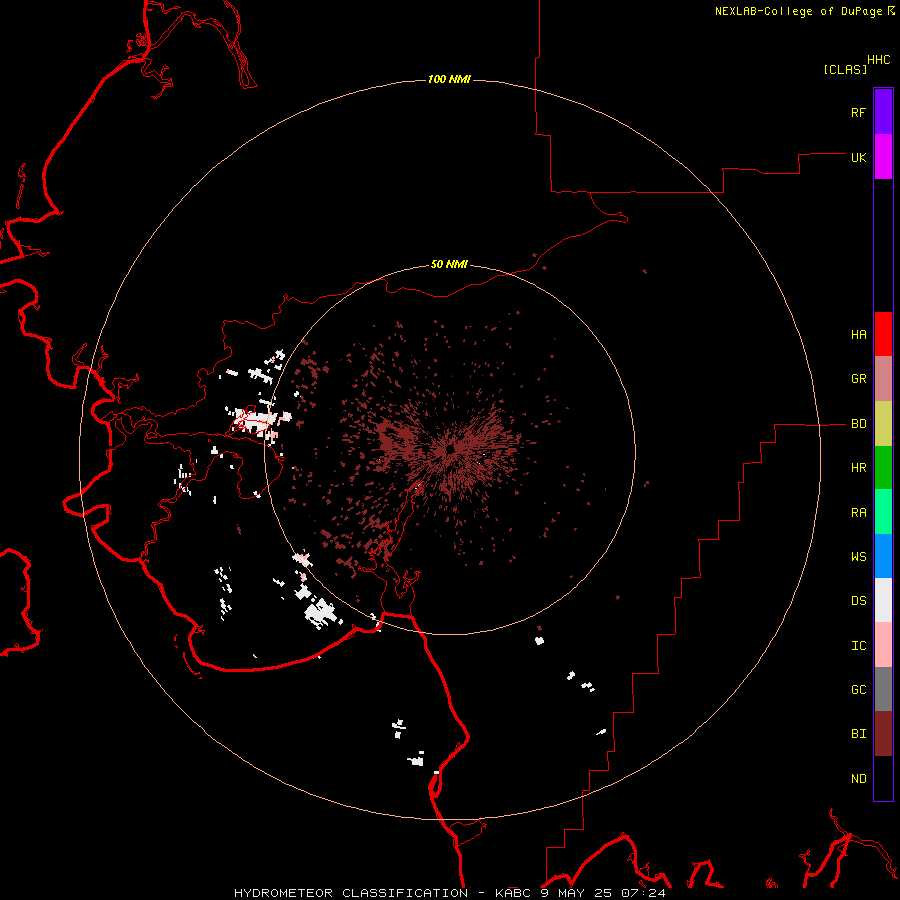Click the UK magenta legend color swatch
Image resolution: width=900 pixels, height=900 pixels.
[883, 157]
